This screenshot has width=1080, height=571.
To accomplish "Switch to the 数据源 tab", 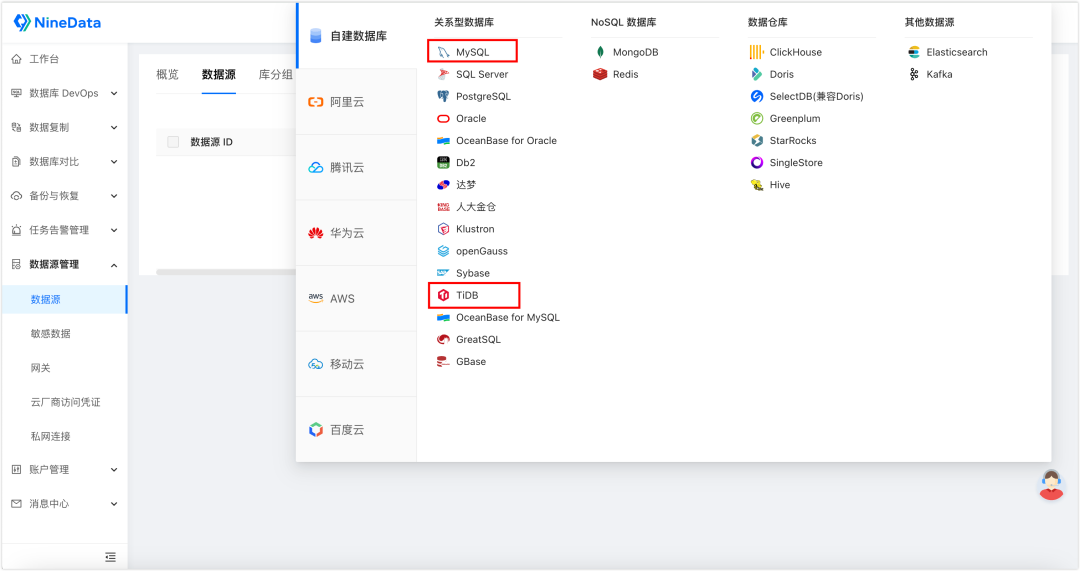I will coord(218,74).
